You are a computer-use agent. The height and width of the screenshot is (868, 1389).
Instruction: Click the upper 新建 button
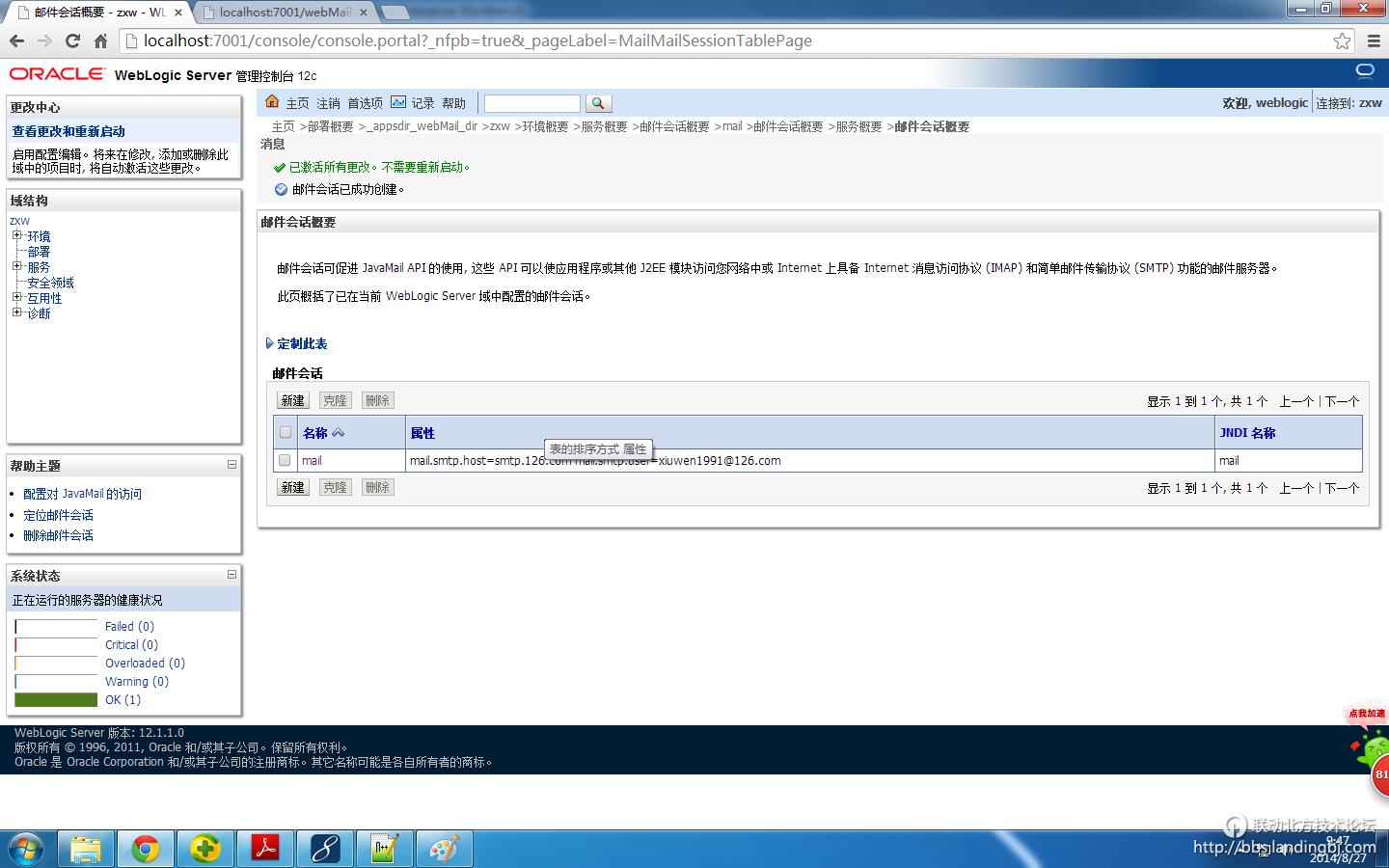click(292, 400)
